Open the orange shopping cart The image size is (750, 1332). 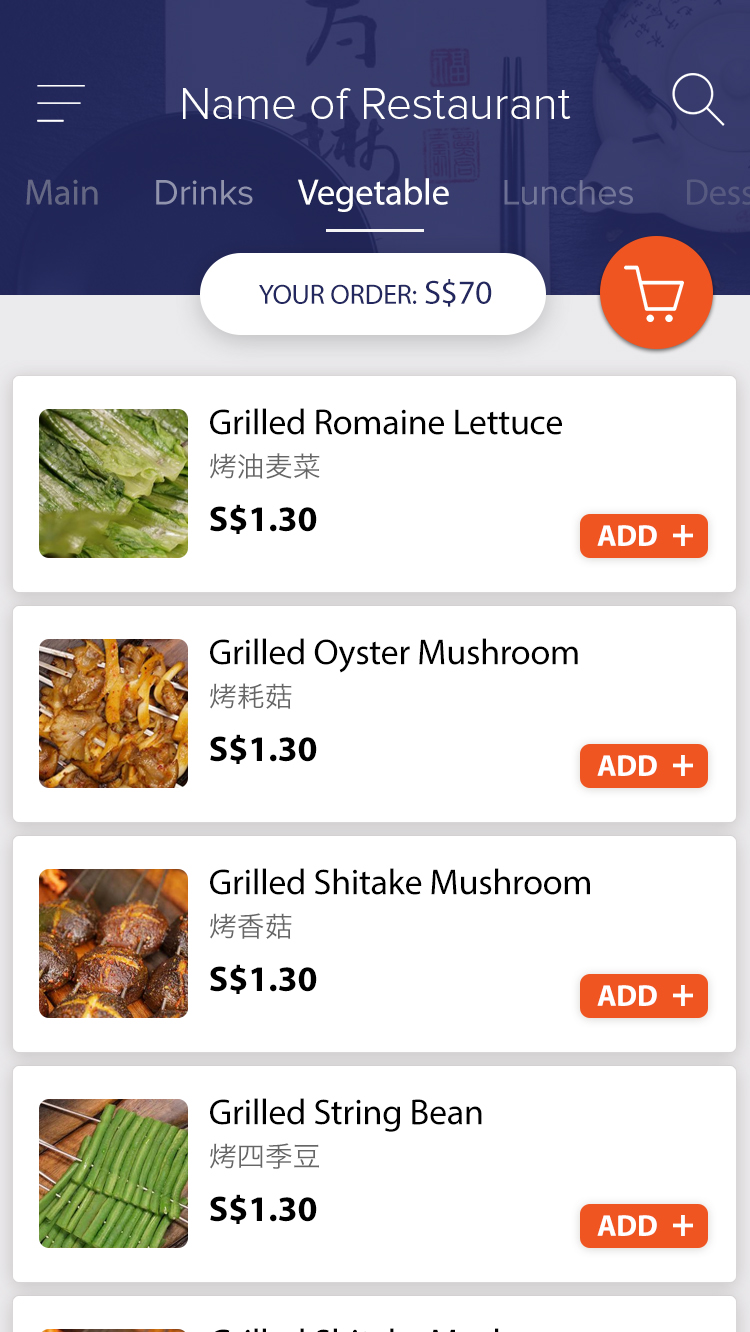pyautogui.click(x=656, y=293)
